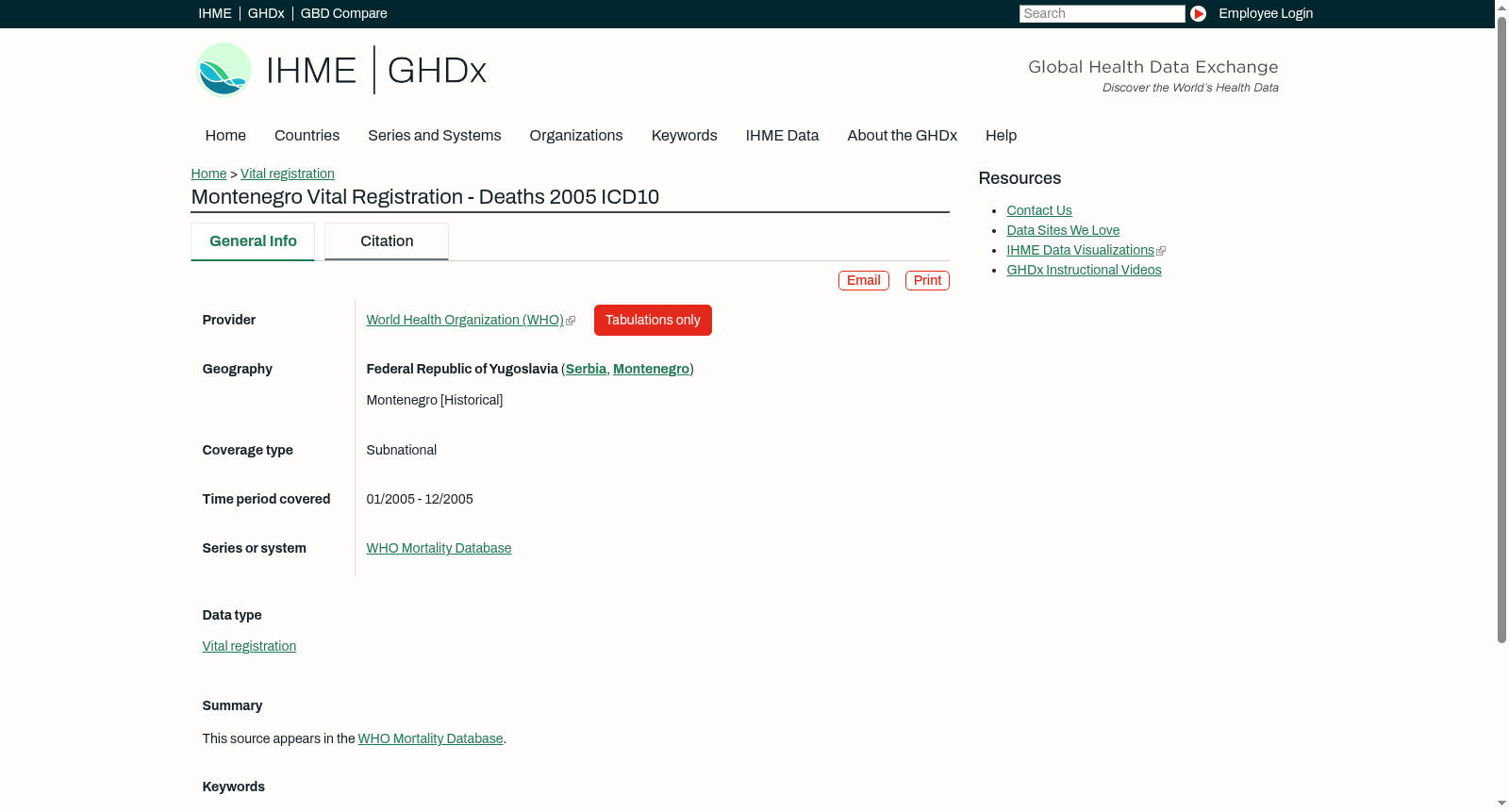Click the Tabulations only red badge
The image size is (1509, 812).
tap(653, 321)
